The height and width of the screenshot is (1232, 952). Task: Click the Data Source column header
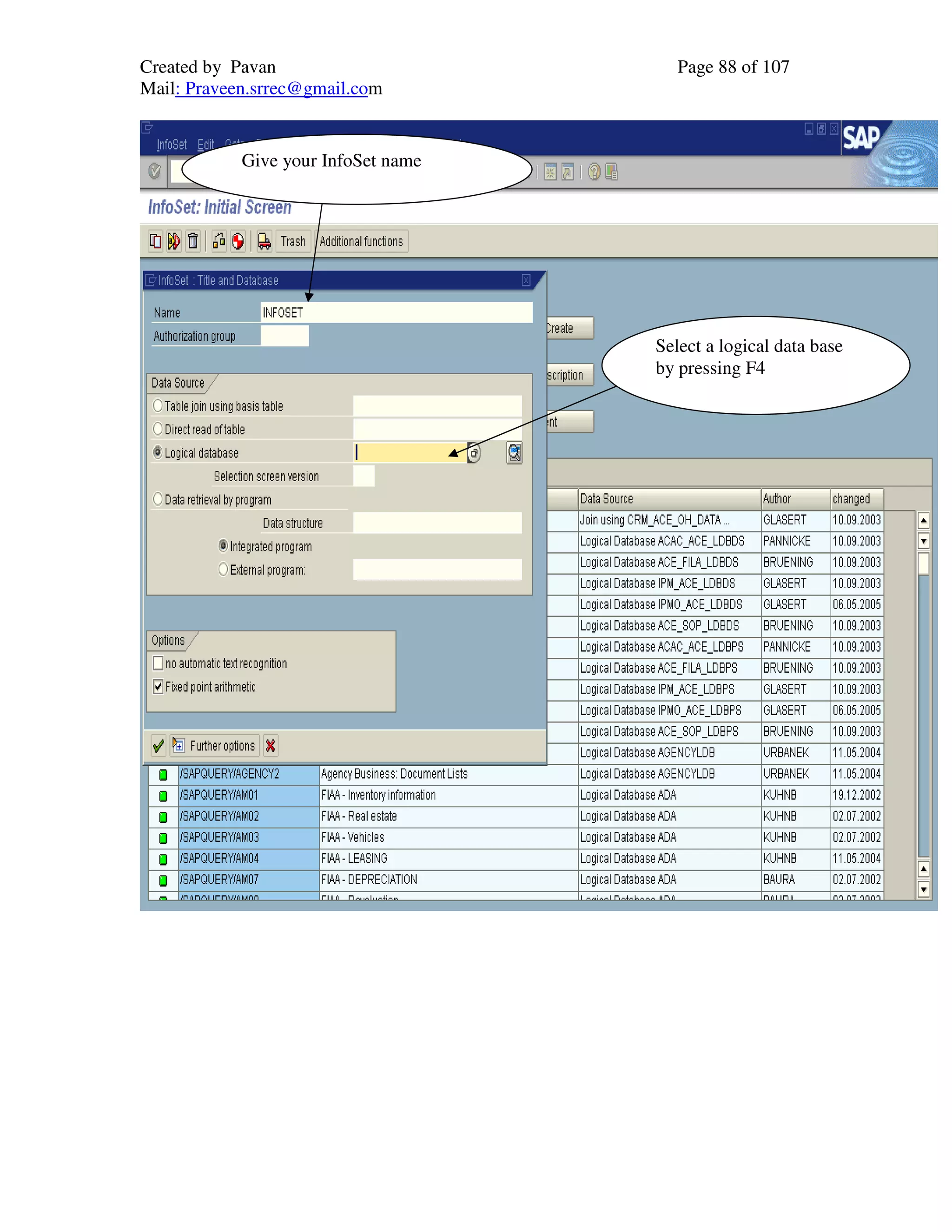669,499
